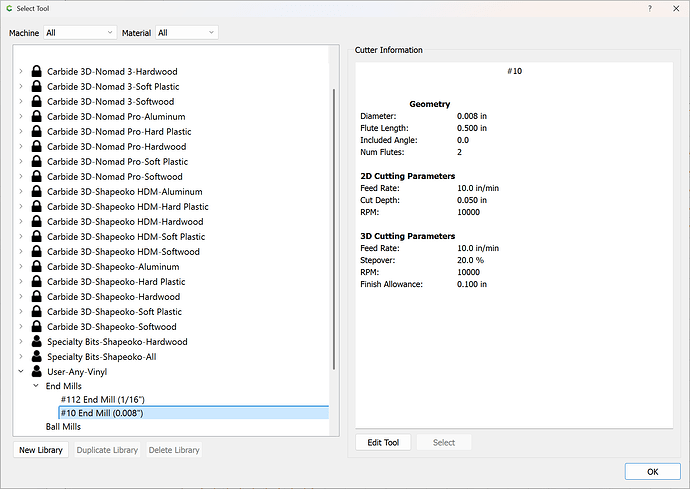Click lock icon of Shapeoko HDM-Hard Plastic
The height and width of the screenshot is (489, 690).
pos(37,206)
